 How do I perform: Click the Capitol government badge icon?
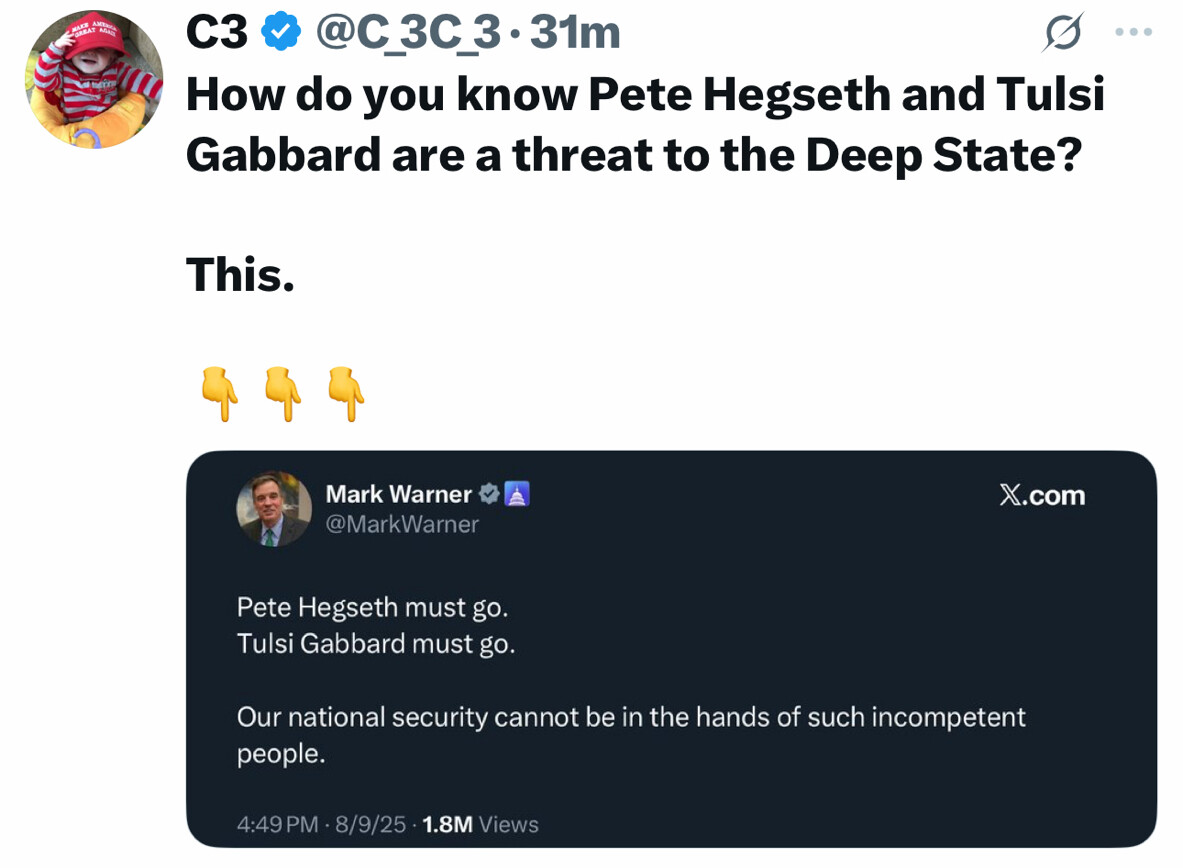pyautogui.click(x=516, y=494)
